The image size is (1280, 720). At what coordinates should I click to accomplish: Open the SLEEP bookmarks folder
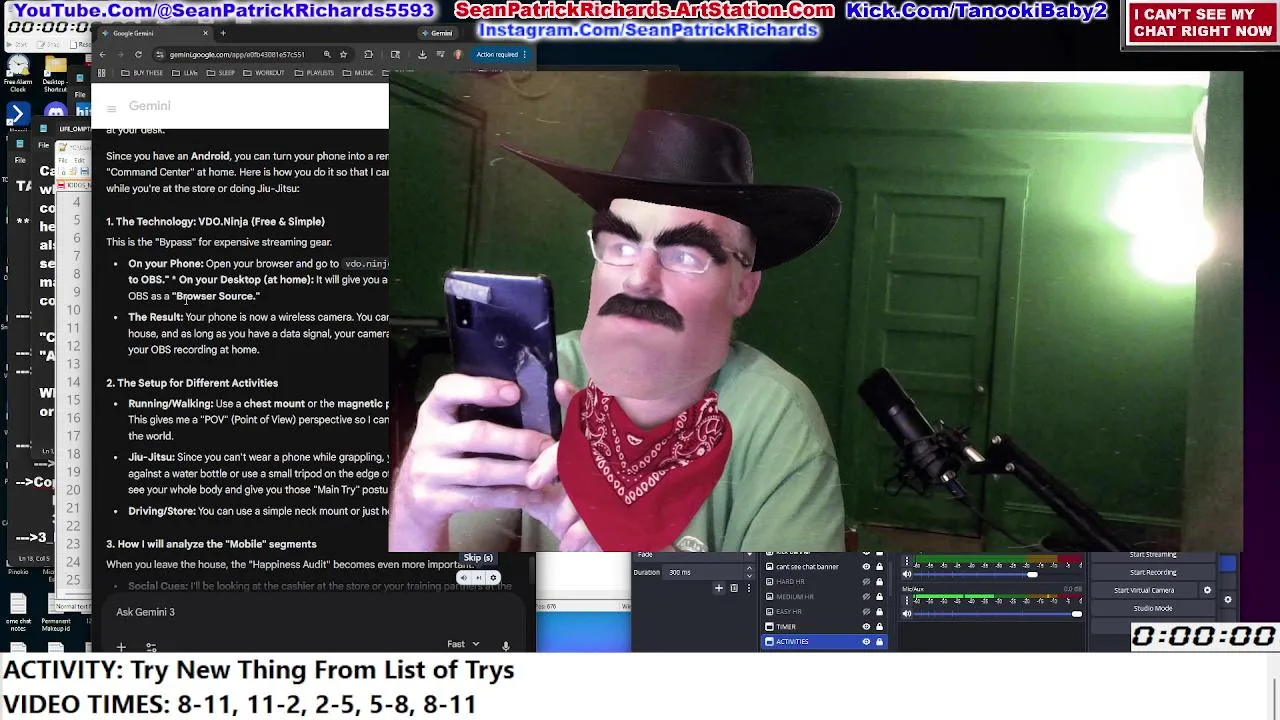click(221, 73)
